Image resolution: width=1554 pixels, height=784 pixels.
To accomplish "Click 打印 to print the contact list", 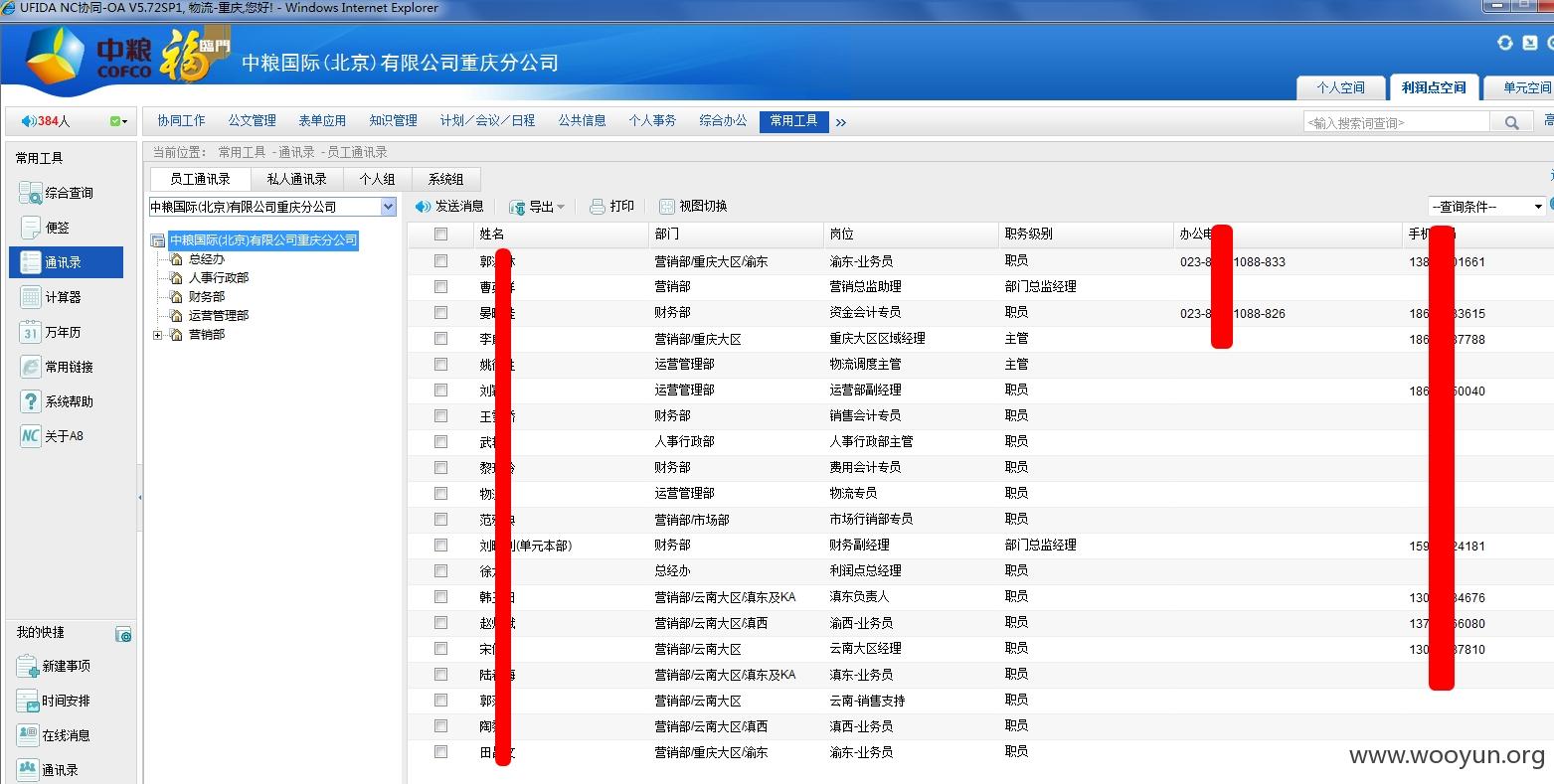I will [611, 207].
